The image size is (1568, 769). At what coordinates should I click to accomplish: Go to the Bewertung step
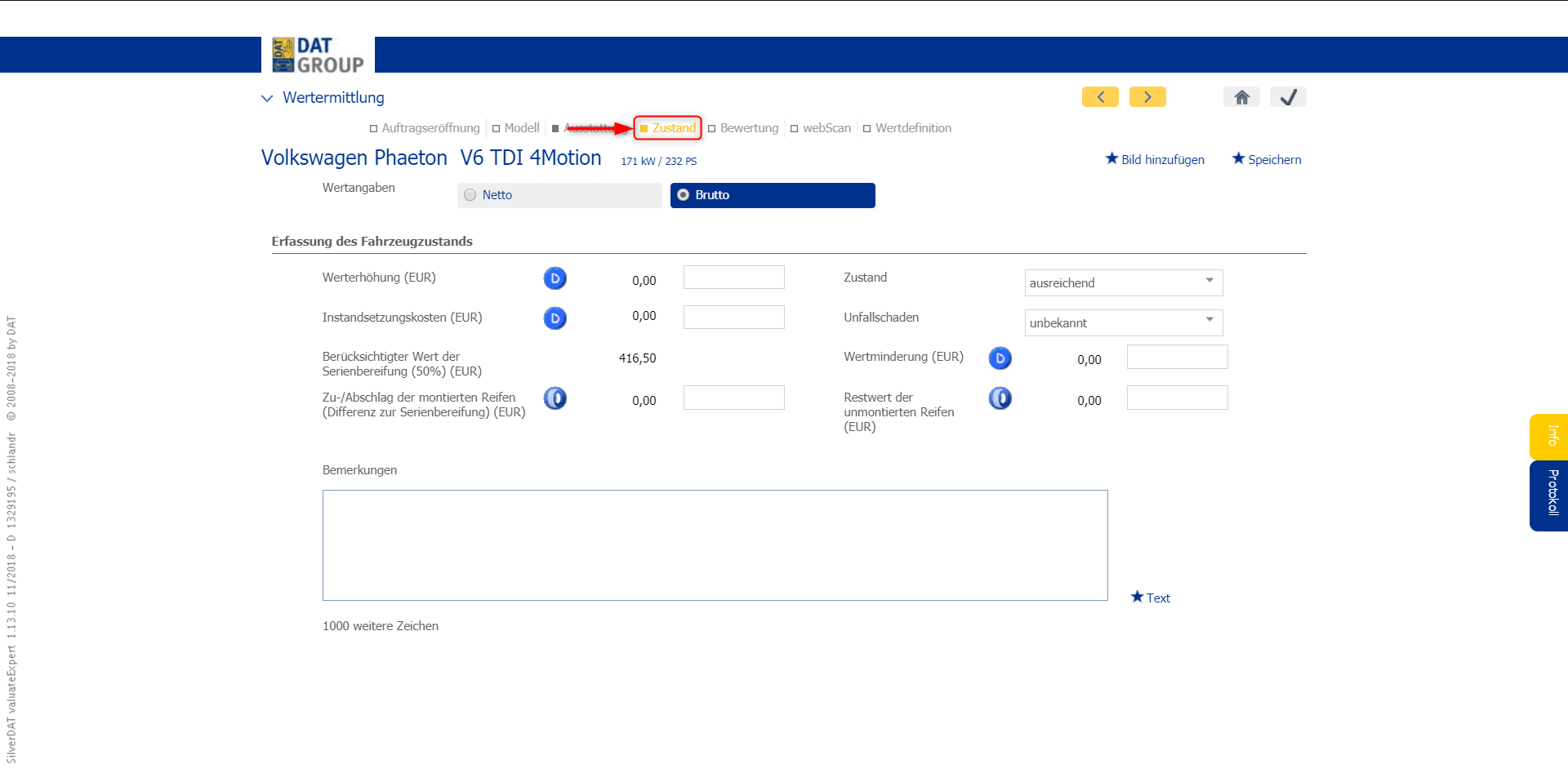(743, 128)
